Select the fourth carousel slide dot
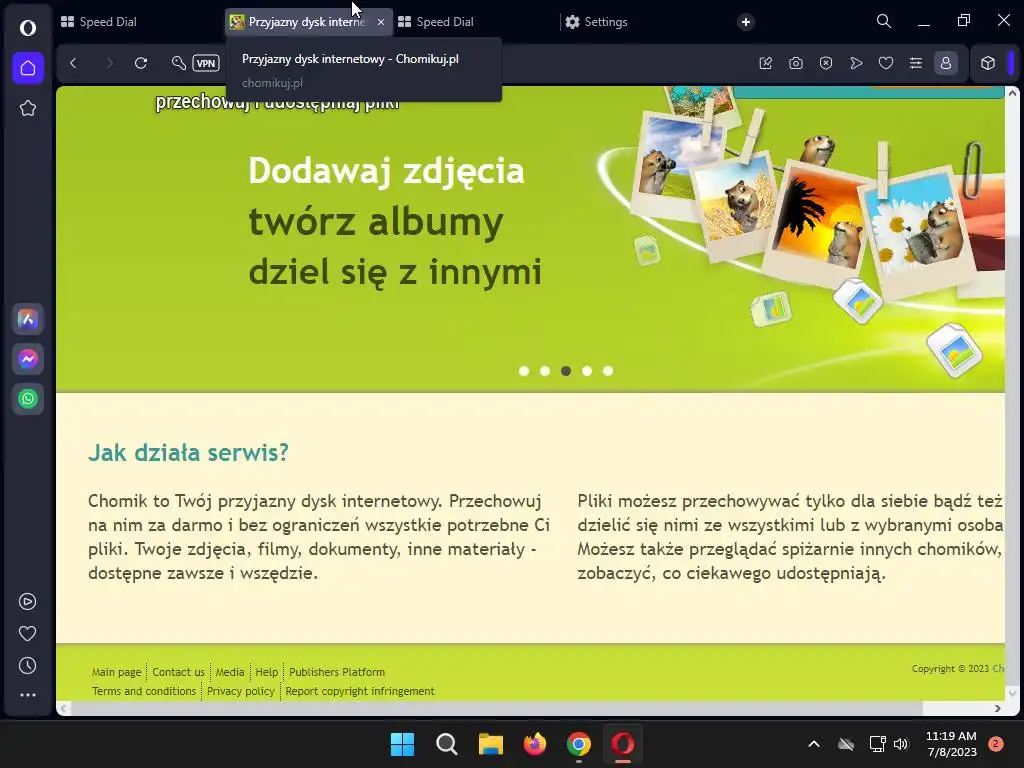Image resolution: width=1024 pixels, height=768 pixels. pos(587,371)
